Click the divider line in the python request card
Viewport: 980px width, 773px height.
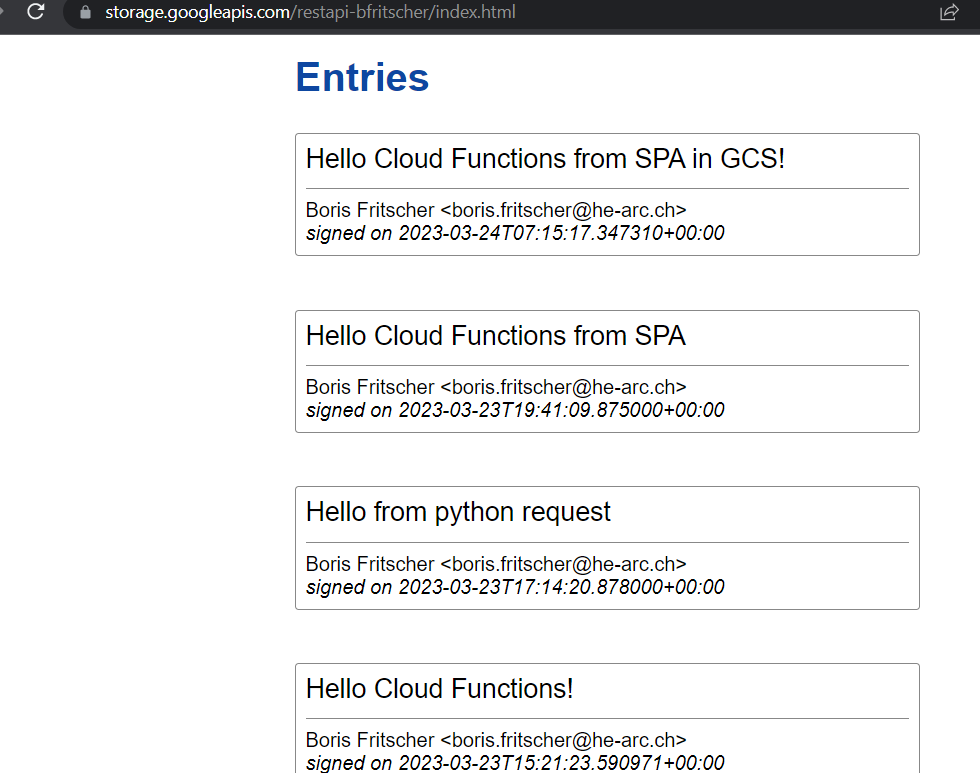click(607, 542)
